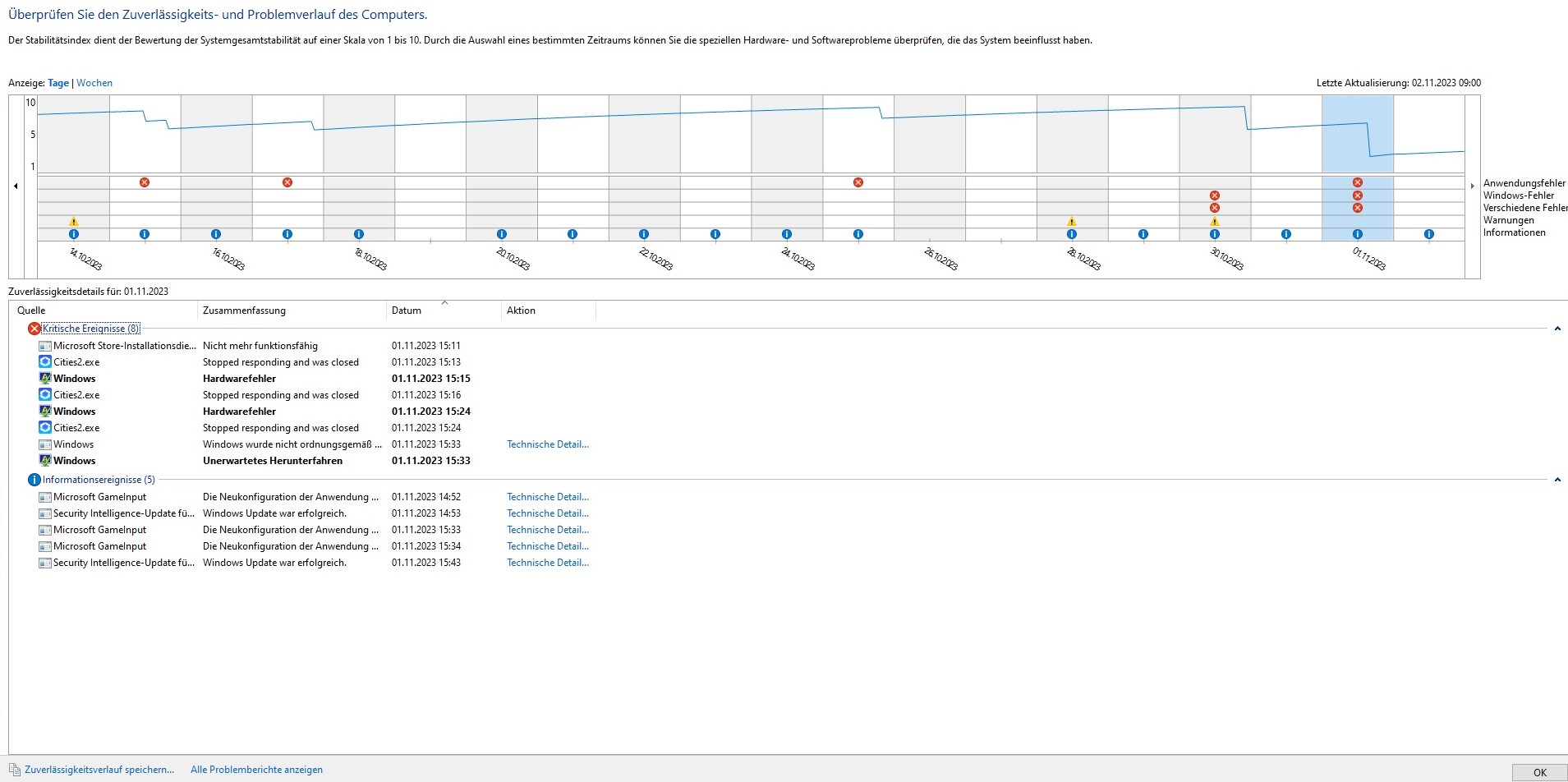Click Windows icon for Unerwartetes Herunterfahren
The height and width of the screenshot is (782, 1568).
(45, 461)
